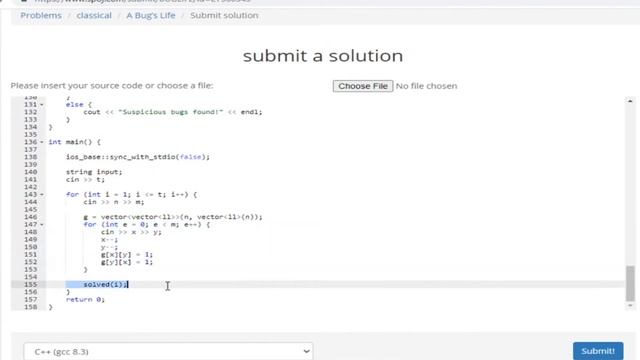This screenshot has width=640, height=360.
Task: Click the line 'g[x][y] = 1;'
Action: pyautogui.click(x=127, y=255)
